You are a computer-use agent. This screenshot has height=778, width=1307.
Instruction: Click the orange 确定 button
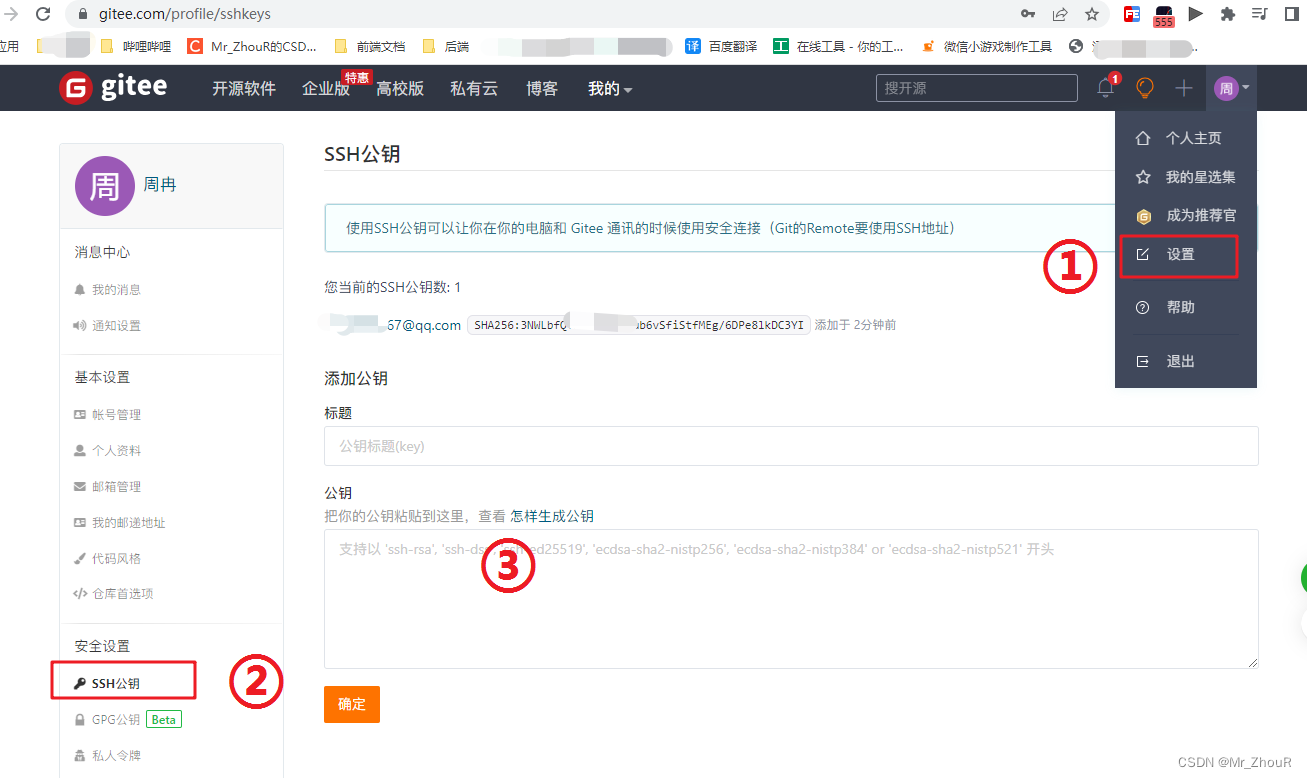pos(352,704)
